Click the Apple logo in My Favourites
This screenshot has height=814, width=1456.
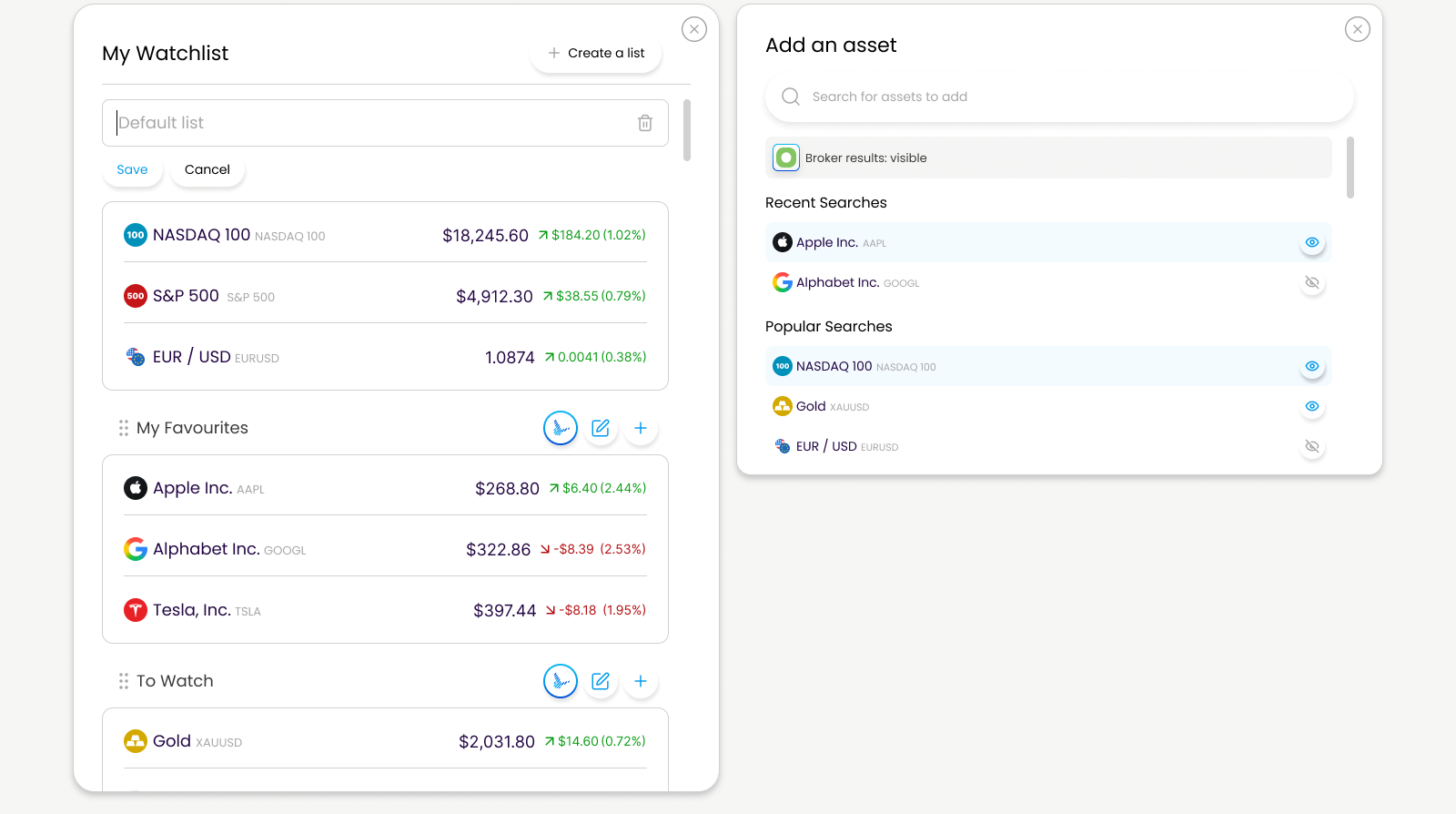tap(136, 488)
